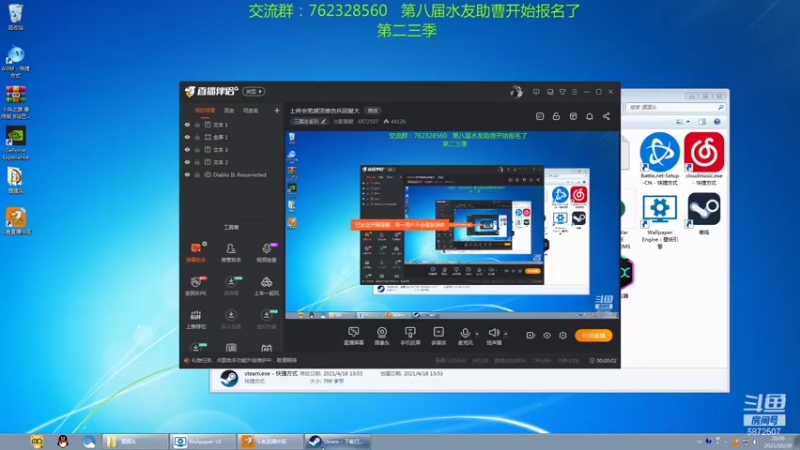This screenshot has width=800, height=450.
Task: Open the 全民乐PK tool
Action: pos(196,286)
